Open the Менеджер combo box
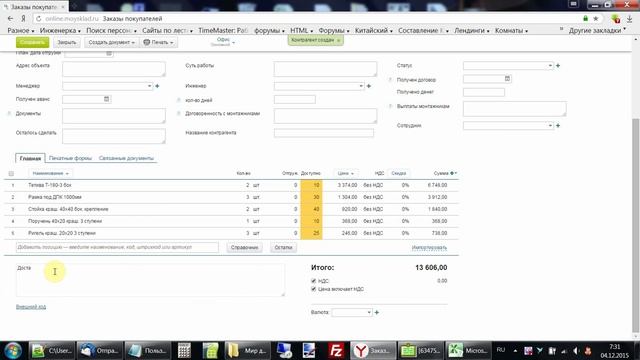The width and height of the screenshot is (640, 360). click(108, 86)
